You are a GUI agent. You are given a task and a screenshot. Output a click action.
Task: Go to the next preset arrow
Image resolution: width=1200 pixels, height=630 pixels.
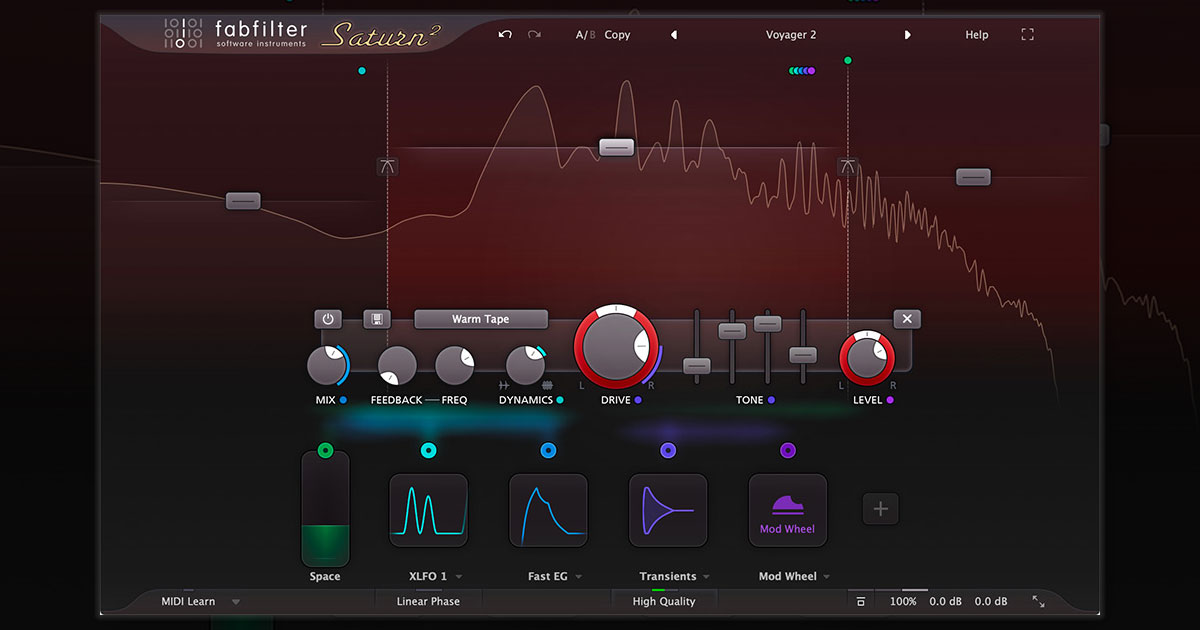click(908, 35)
